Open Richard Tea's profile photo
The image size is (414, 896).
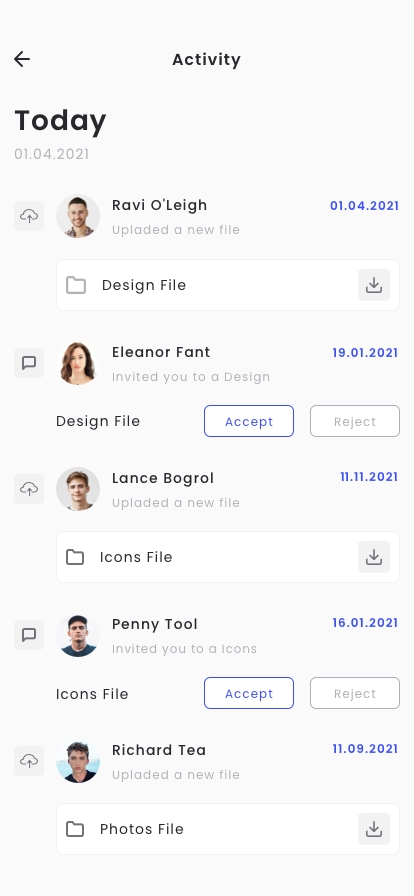pos(78,761)
